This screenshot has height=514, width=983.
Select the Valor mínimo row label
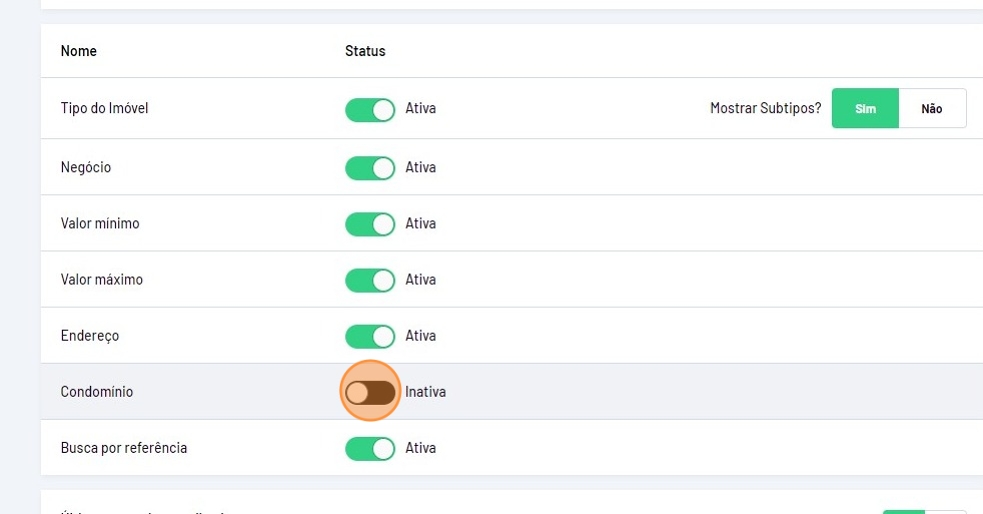coord(100,224)
